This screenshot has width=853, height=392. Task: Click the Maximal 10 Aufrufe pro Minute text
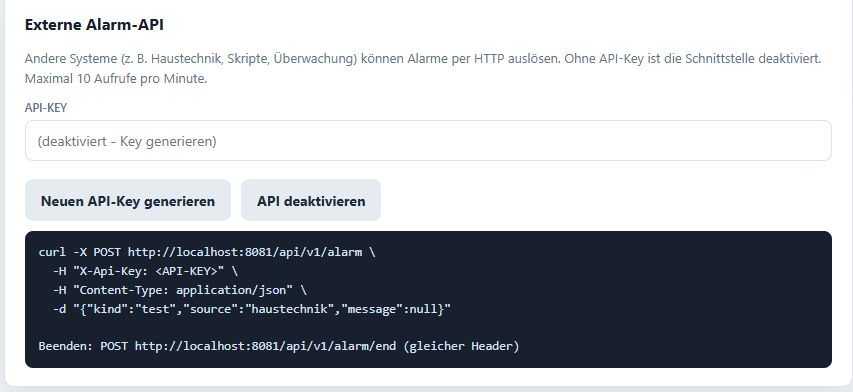tap(116, 79)
